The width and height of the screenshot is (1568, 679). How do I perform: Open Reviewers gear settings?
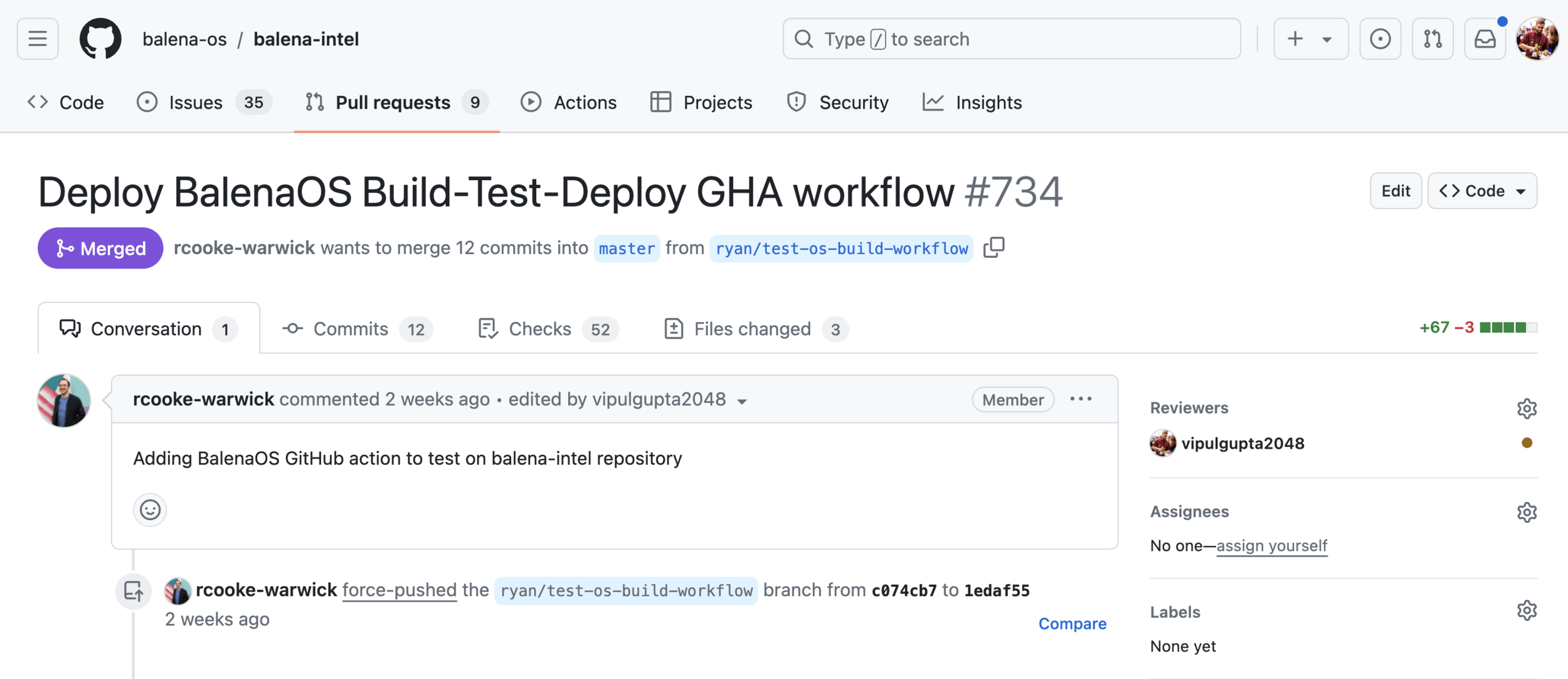point(1526,409)
